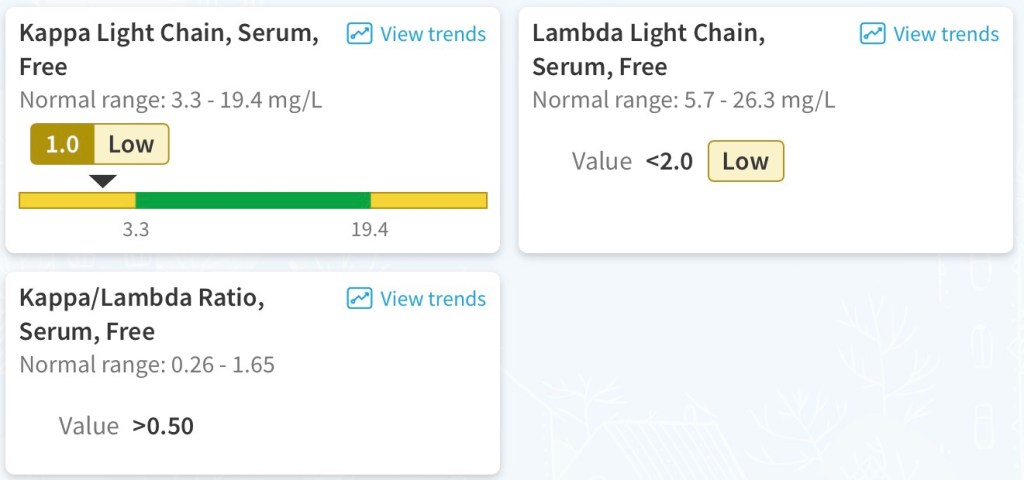Click the 1.0 Low result badge
Image resolution: width=1024 pixels, height=480 pixels.
point(100,144)
